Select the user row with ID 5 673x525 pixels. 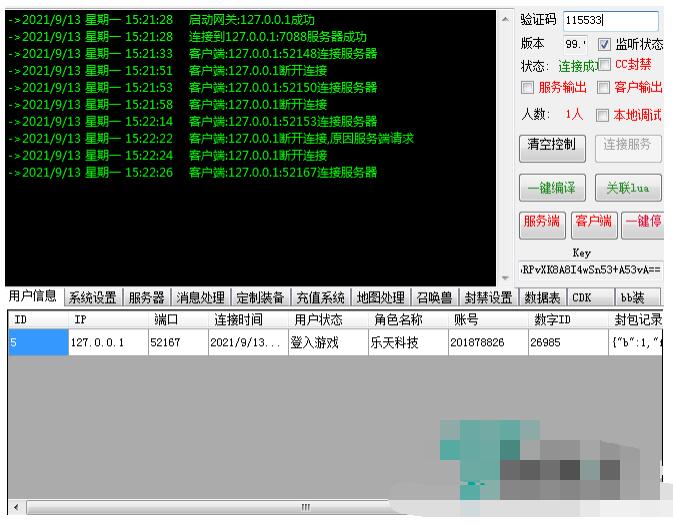(200, 343)
